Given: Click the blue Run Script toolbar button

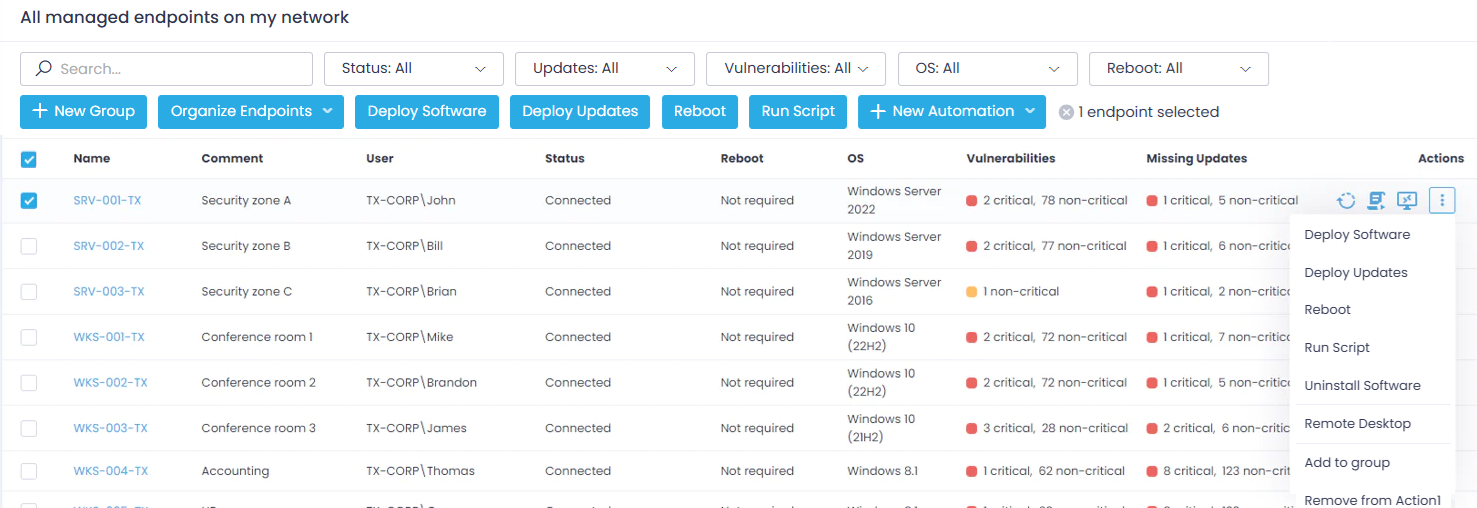Looking at the screenshot, I should [x=798, y=112].
